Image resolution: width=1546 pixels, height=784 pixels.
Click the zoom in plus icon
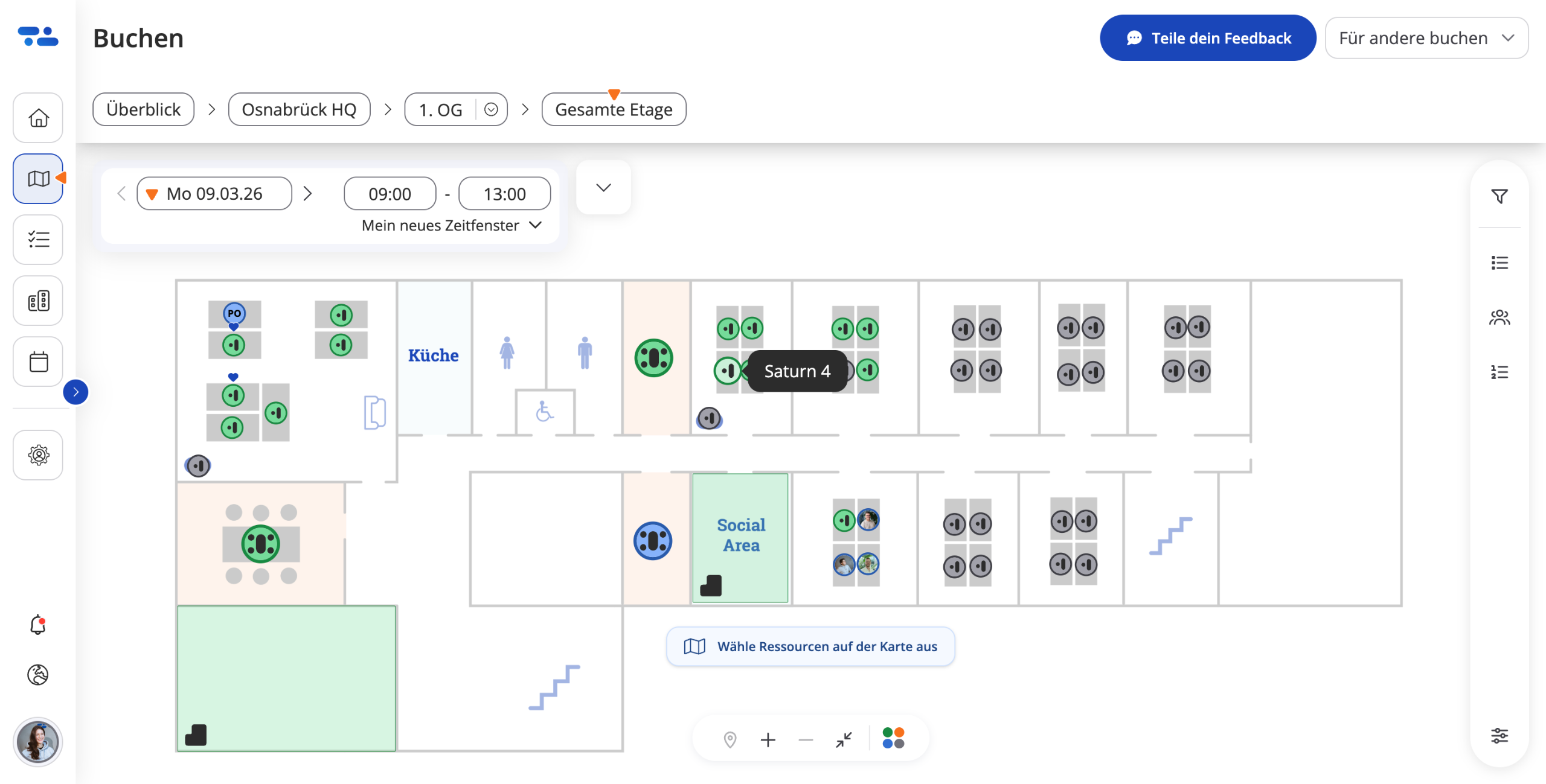coord(768,739)
